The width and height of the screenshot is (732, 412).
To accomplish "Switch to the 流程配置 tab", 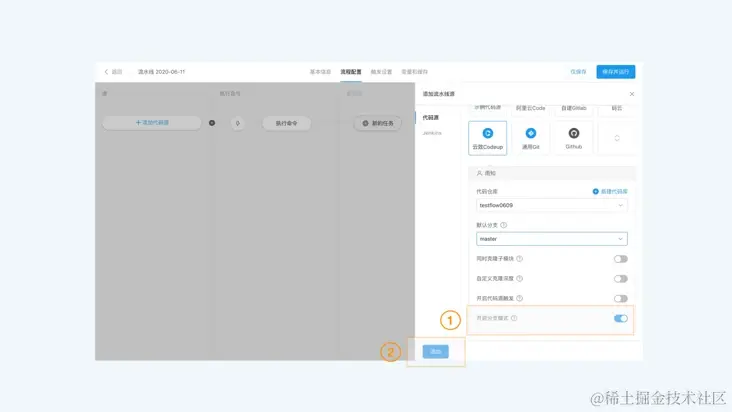I will tap(351, 72).
